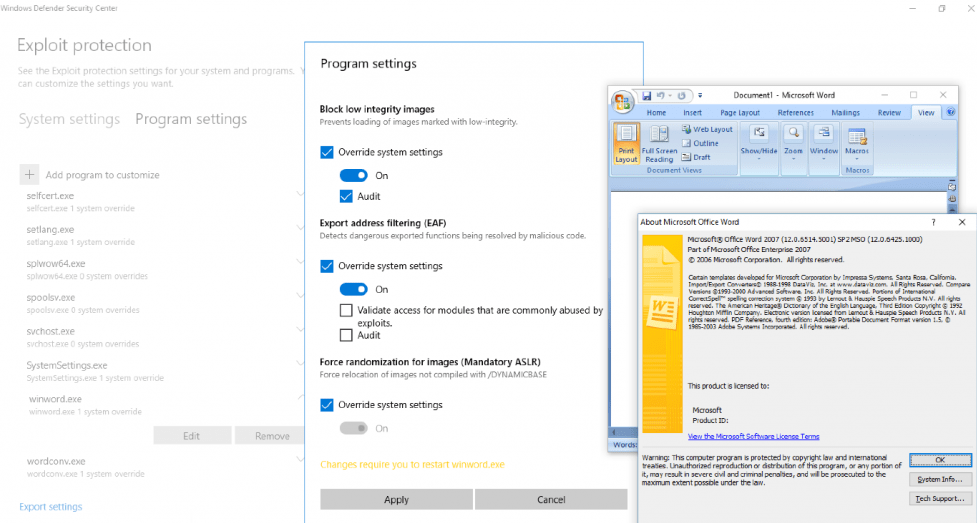Expand the svchost.exe program entry
977x523 pixels.
[300, 329]
